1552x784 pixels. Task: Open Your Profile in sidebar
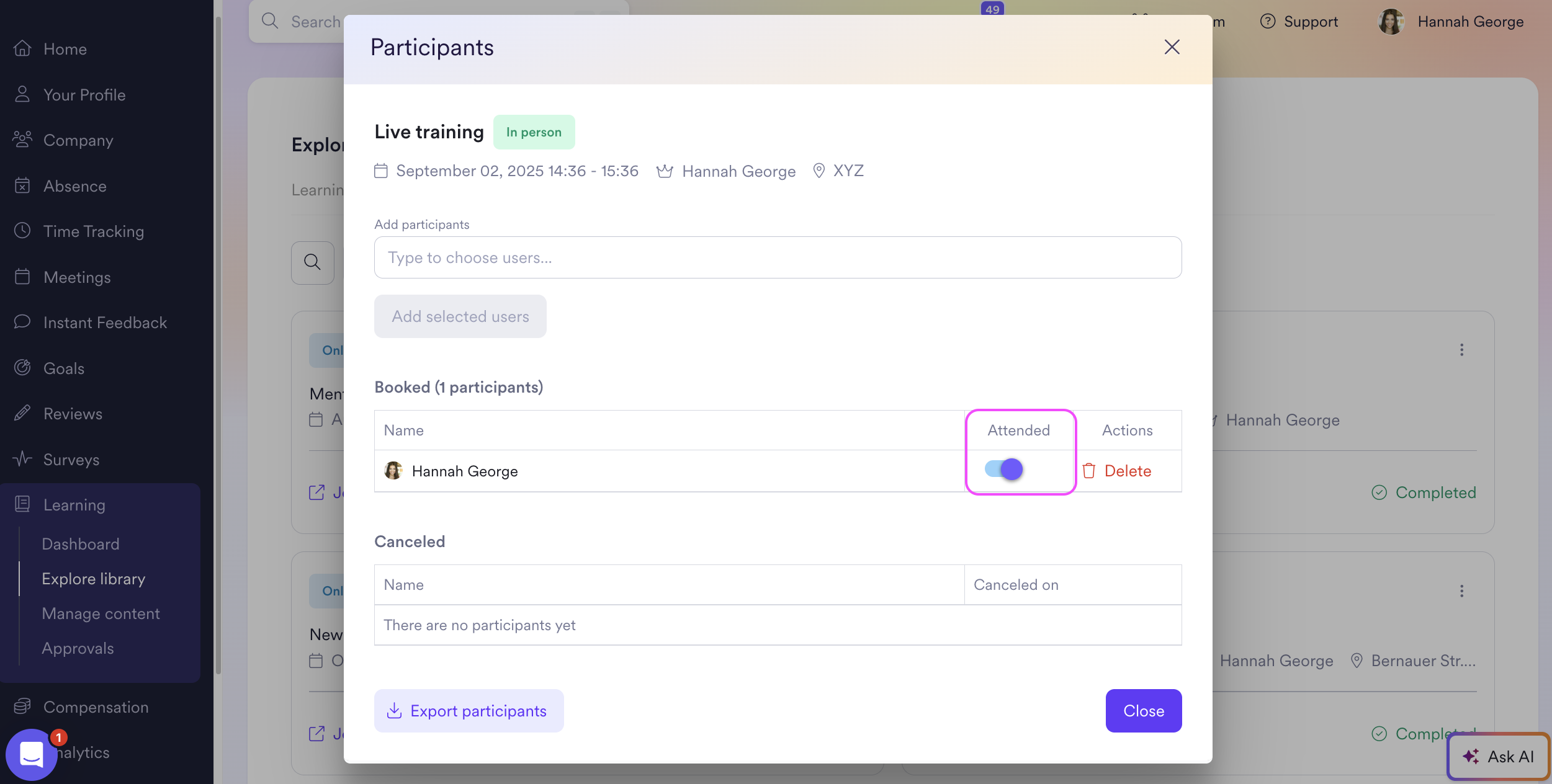(x=84, y=95)
